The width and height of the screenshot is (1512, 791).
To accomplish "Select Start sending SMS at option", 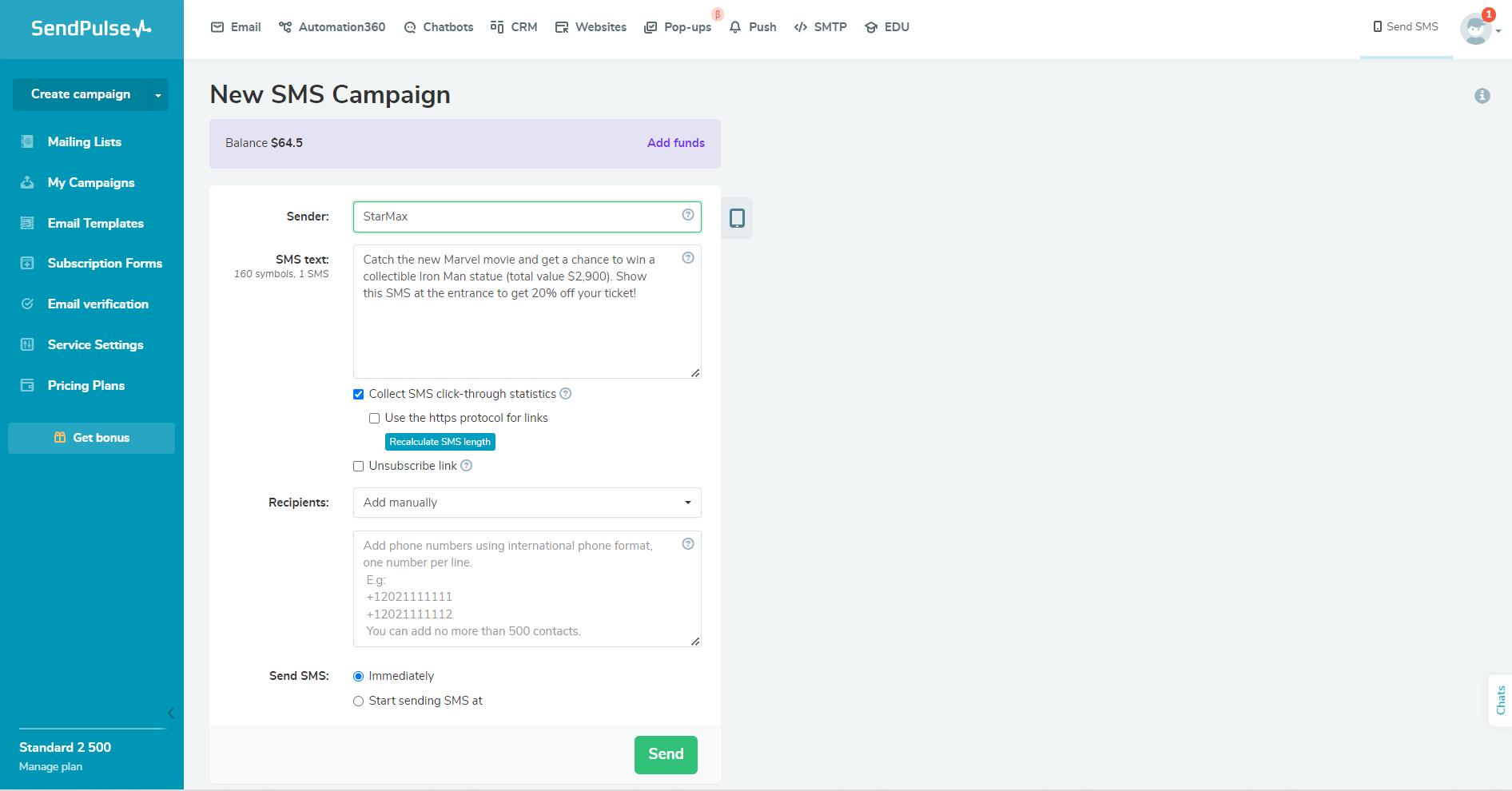I will [359, 701].
